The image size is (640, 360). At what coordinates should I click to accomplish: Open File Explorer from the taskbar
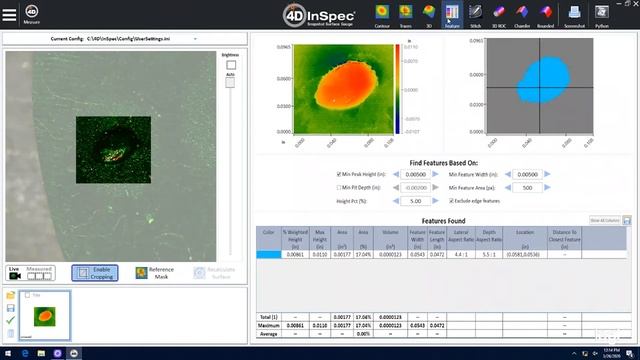coord(41,353)
